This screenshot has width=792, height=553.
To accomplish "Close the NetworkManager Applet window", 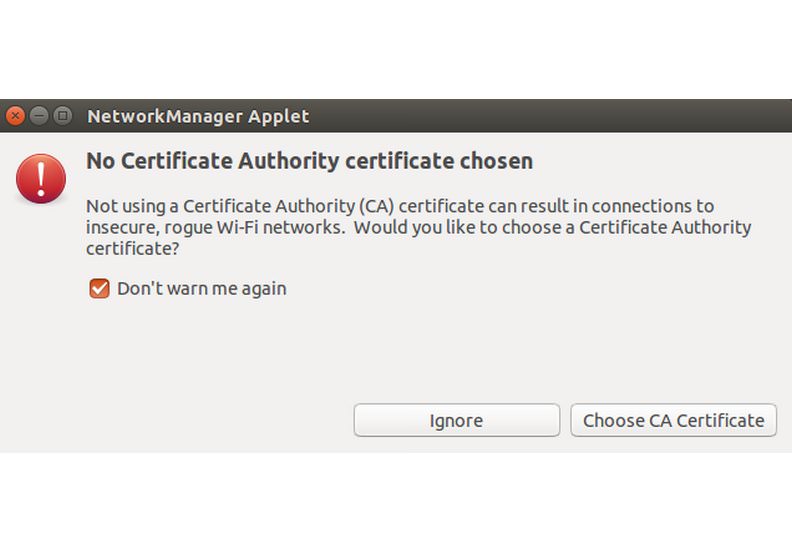I will click(x=15, y=116).
